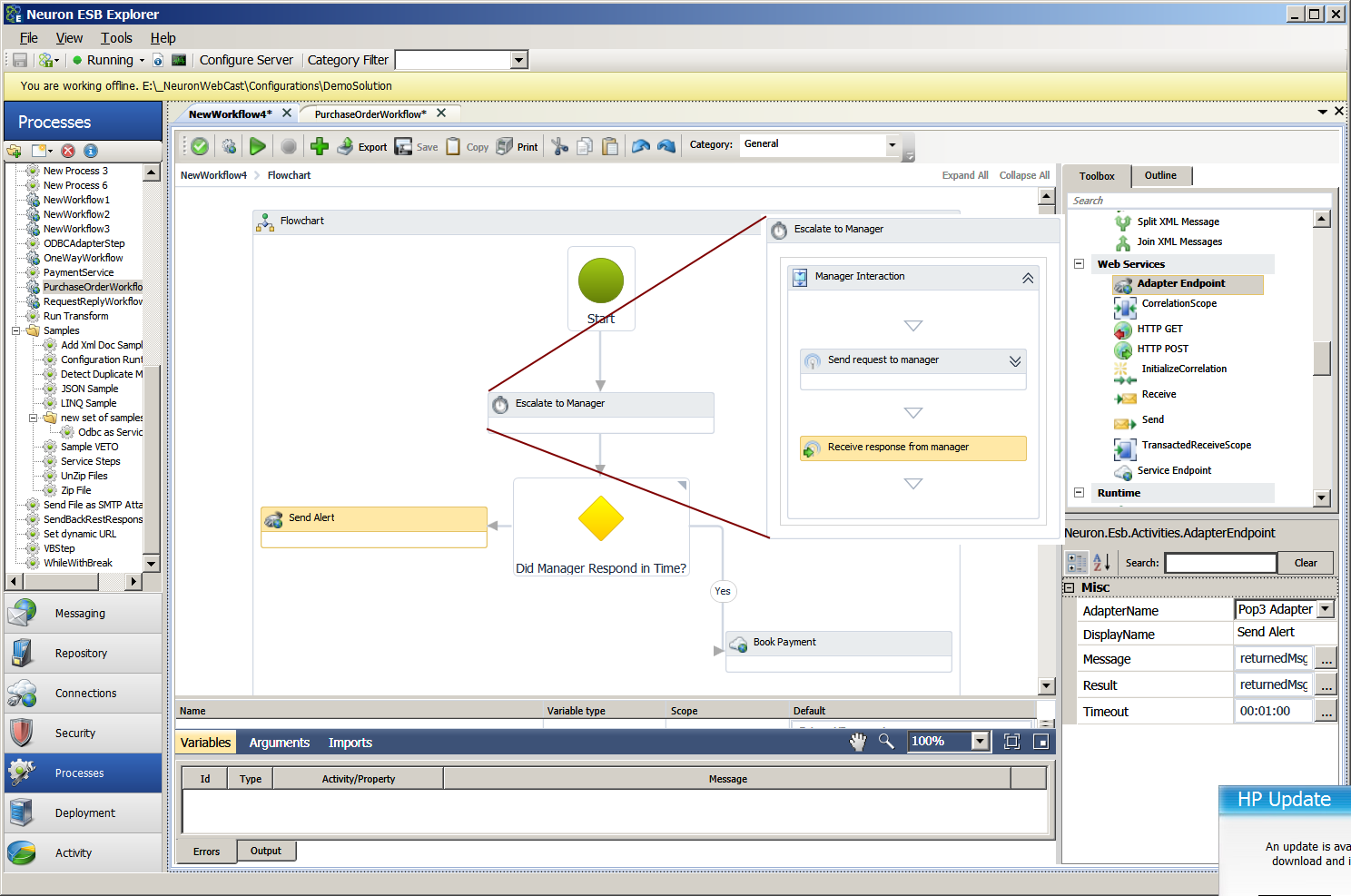Screen dimensions: 1351x896
Task: Open the Messaging section
Action: click(x=83, y=614)
